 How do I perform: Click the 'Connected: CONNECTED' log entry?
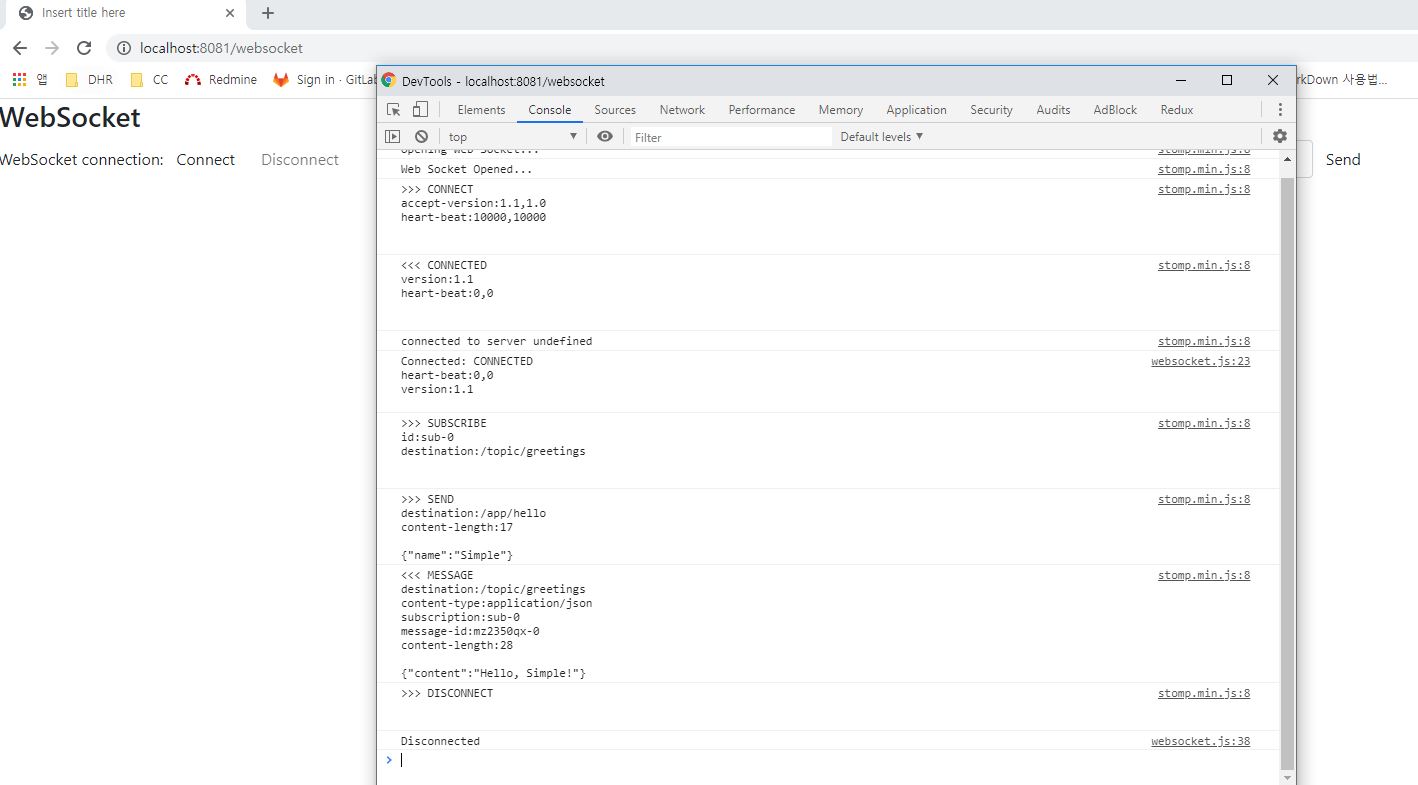click(x=467, y=361)
